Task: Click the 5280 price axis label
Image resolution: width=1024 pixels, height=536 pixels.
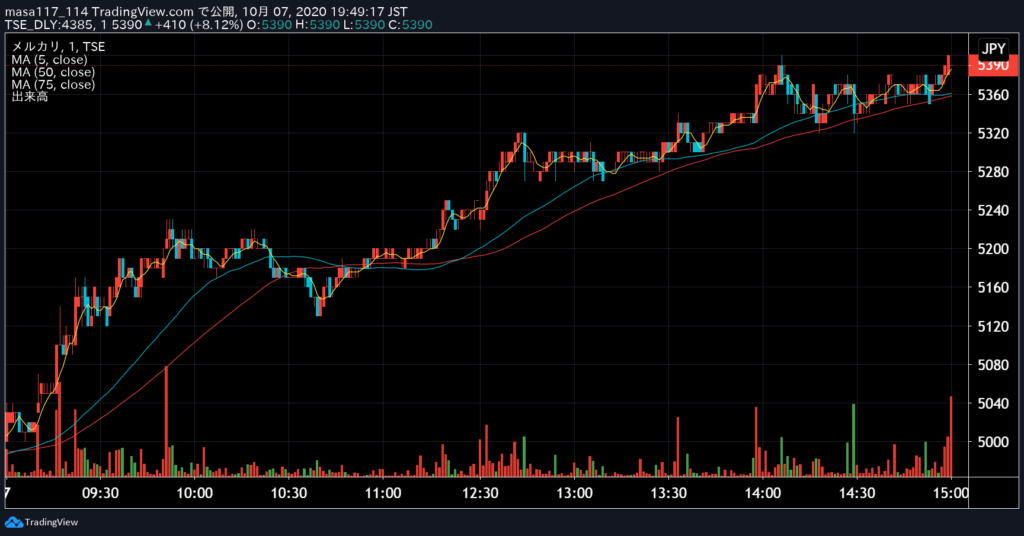Action: (993, 172)
